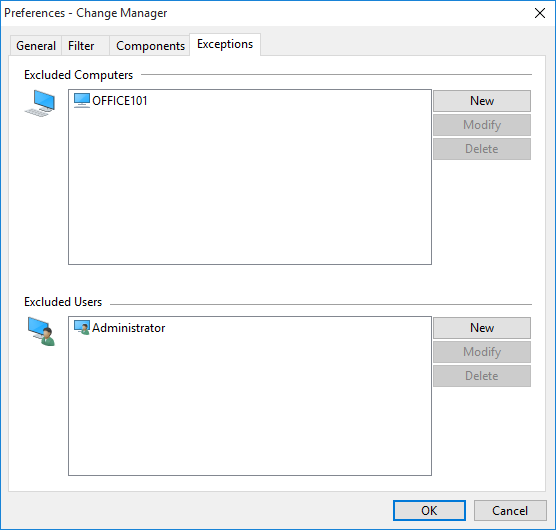
Task: Click the large Excluded Users person icon
Action: (x=41, y=331)
